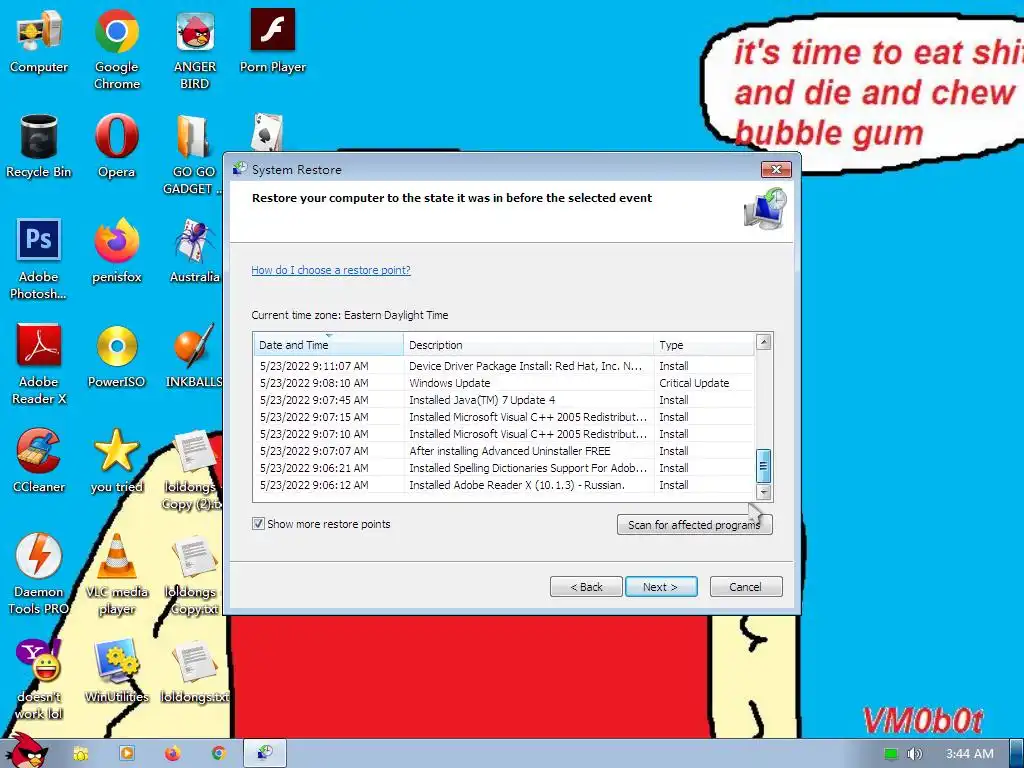This screenshot has width=1024, height=768.
Task: Select the WinUtilities desktop icon
Action: point(116,671)
